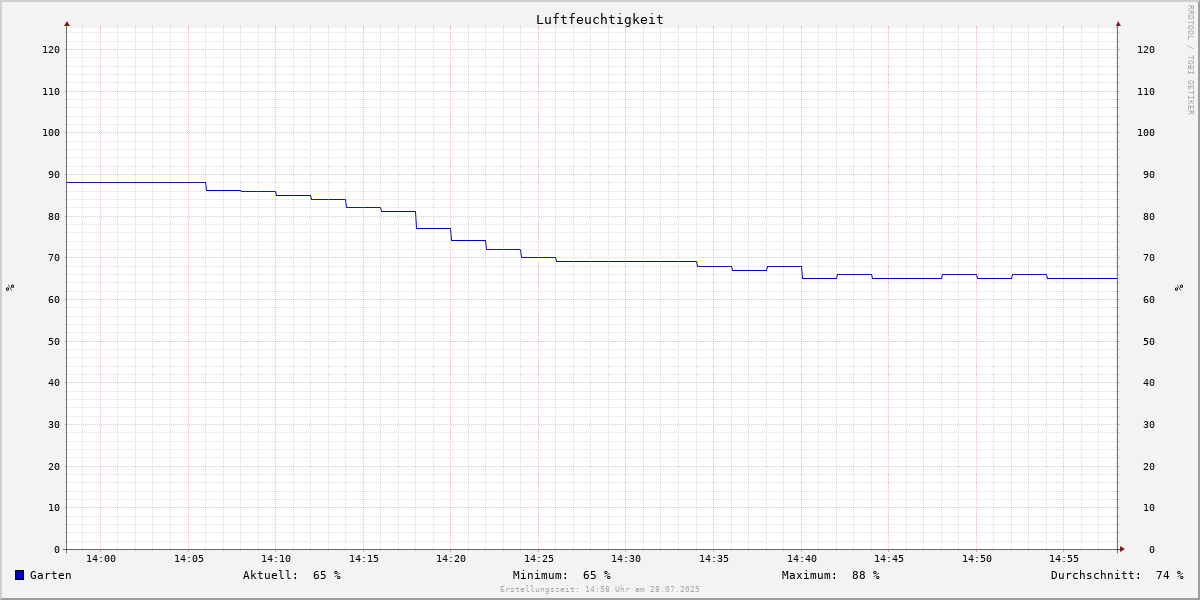Click the 14:50 time axis label
Screen dimensions: 1200x600
coord(977,558)
